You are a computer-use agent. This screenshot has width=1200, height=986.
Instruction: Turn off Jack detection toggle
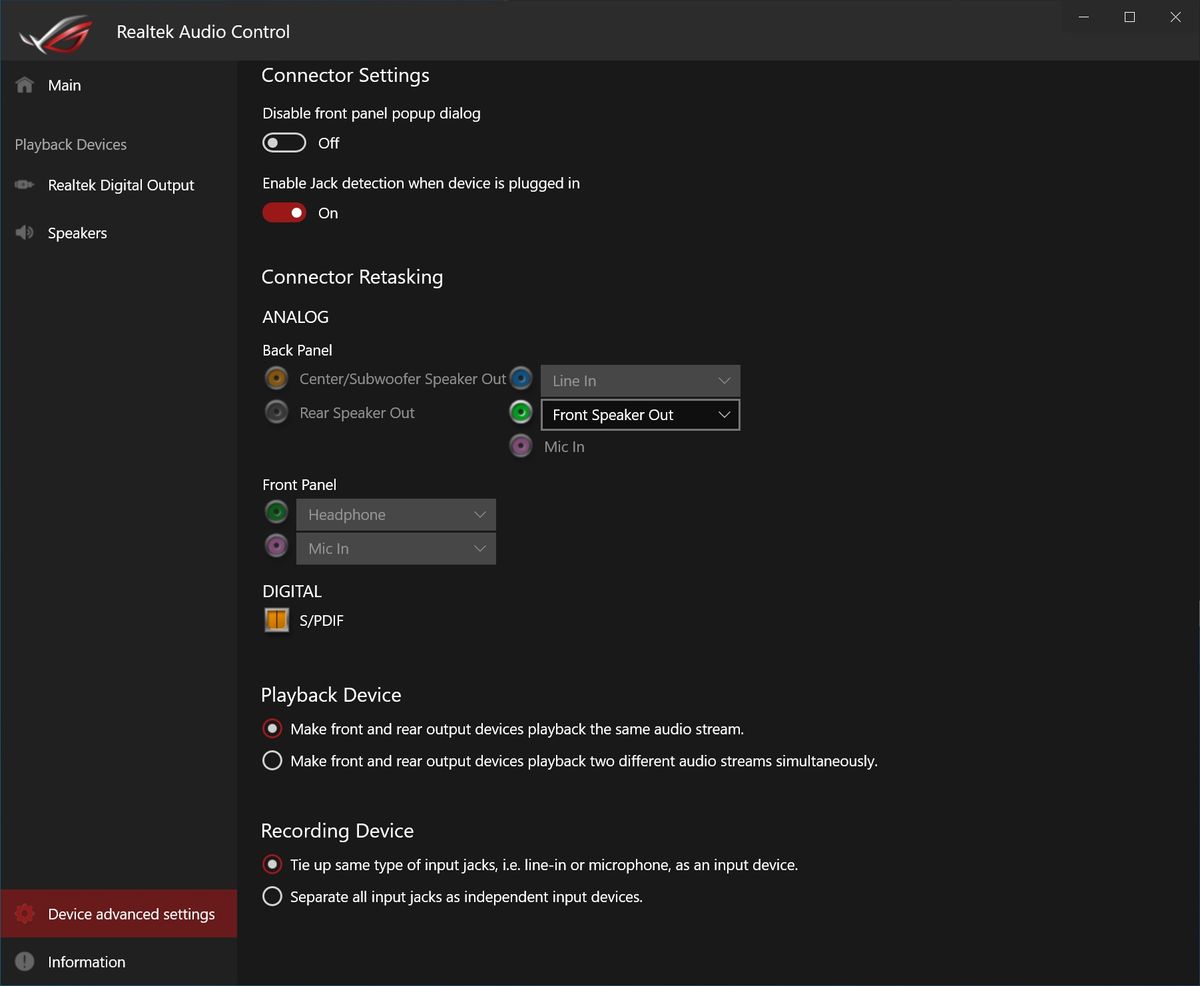[x=284, y=213]
